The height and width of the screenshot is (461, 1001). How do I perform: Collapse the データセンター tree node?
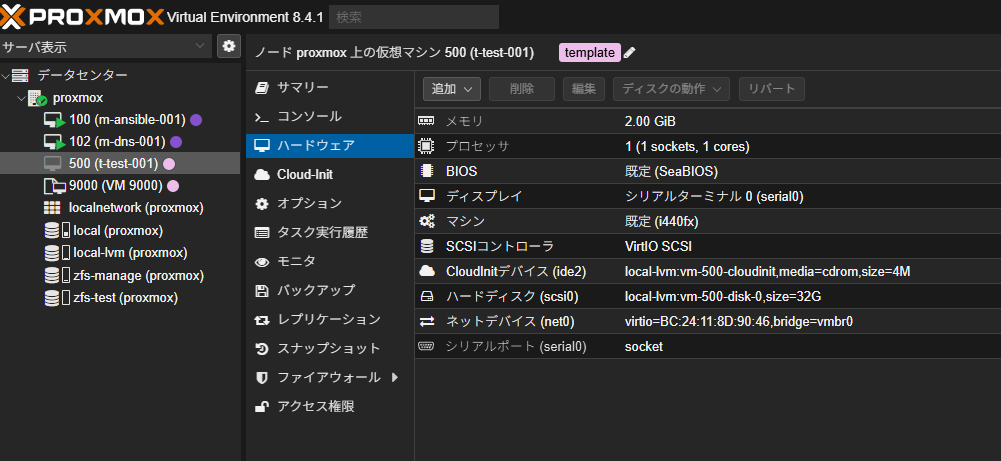click(6, 76)
